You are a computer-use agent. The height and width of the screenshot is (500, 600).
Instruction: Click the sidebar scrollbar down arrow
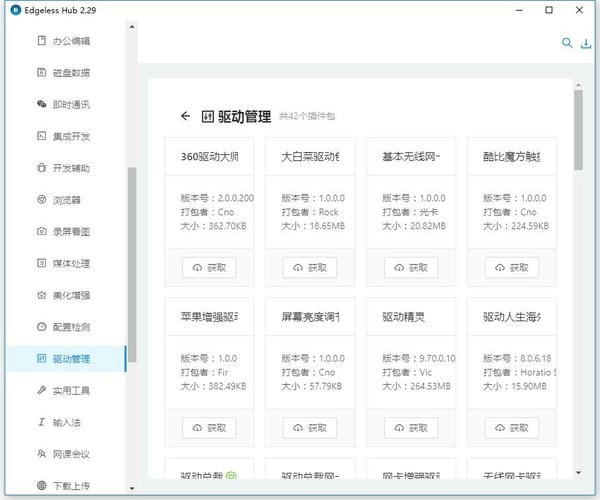pyautogui.click(x=132, y=489)
